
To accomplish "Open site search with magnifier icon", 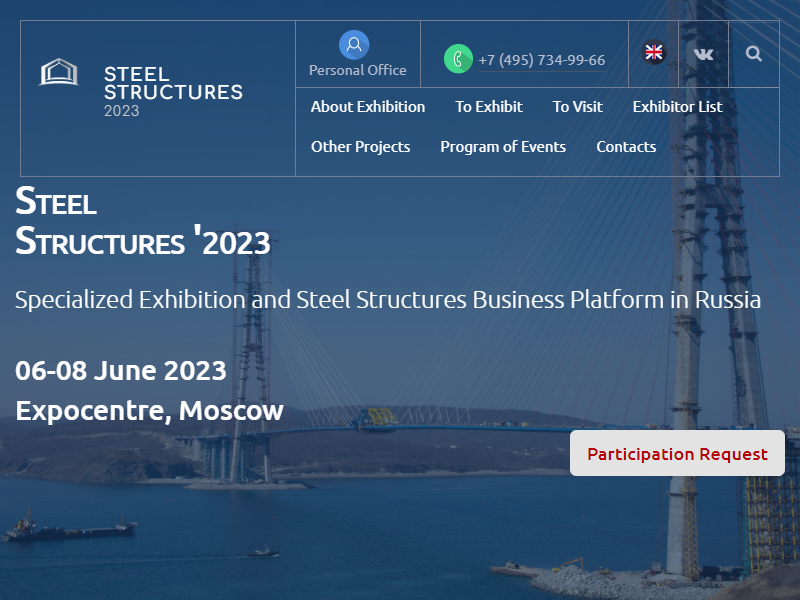I will click(754, 54).
